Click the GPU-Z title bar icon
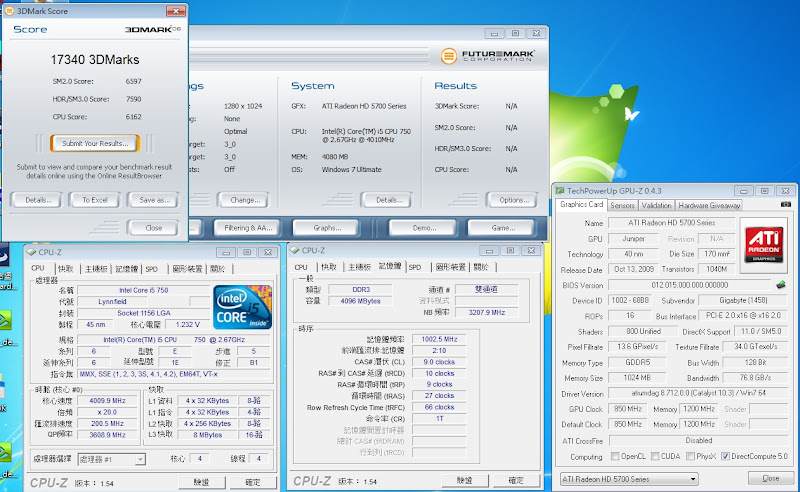This screenshot has height=492, width=800. tap(560, 190)
